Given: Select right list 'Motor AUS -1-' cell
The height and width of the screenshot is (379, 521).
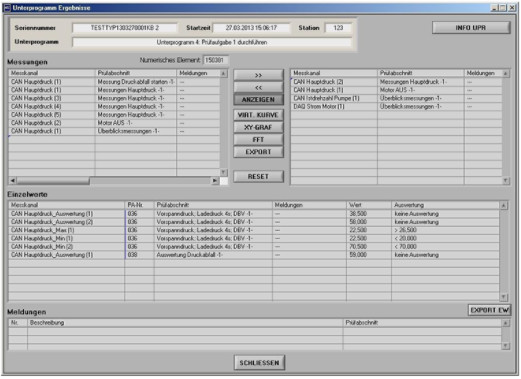Looking at the screenshot, I should 420,90.
